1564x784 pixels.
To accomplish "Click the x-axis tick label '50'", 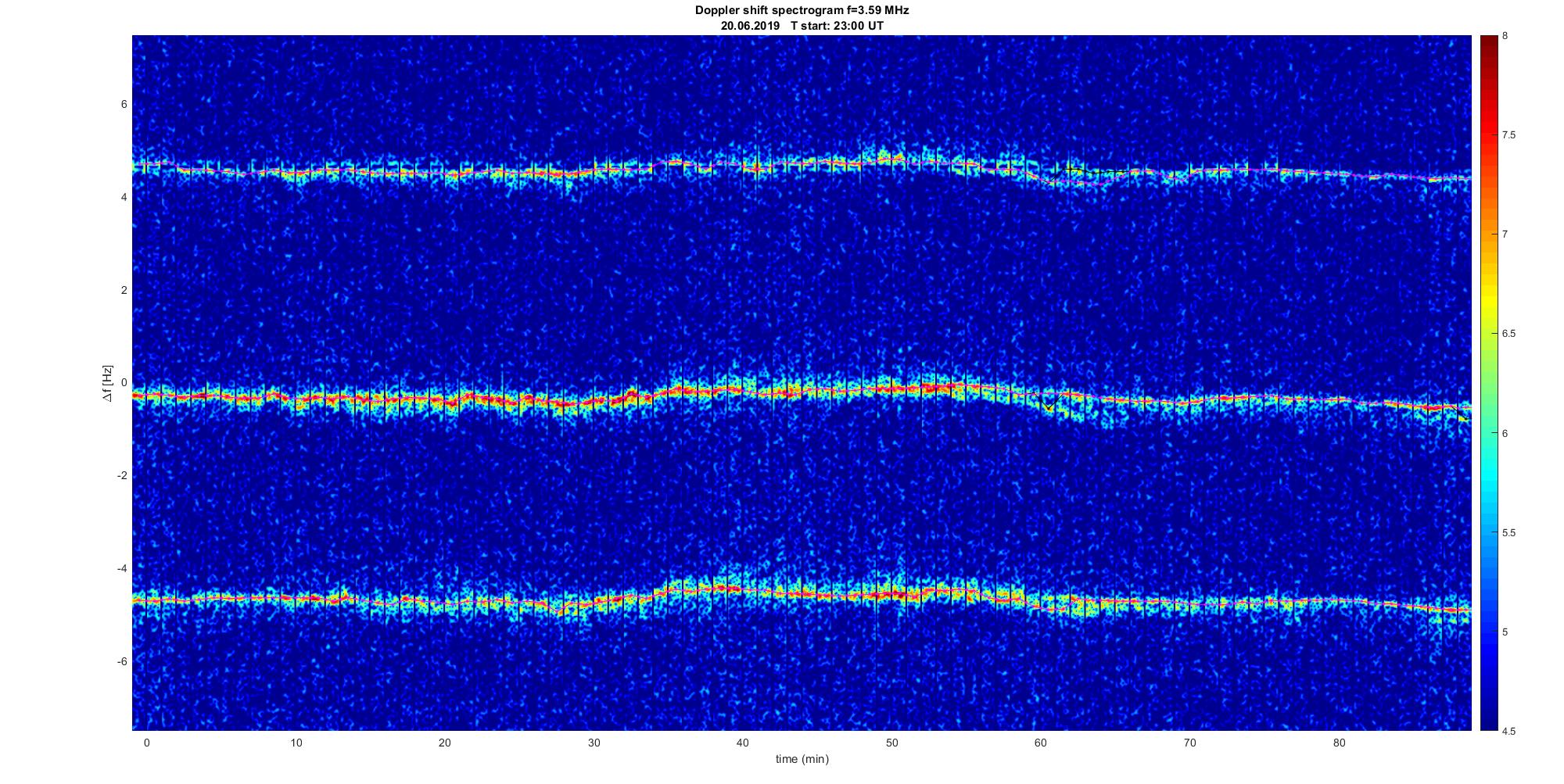I will [x=891, y=743].
